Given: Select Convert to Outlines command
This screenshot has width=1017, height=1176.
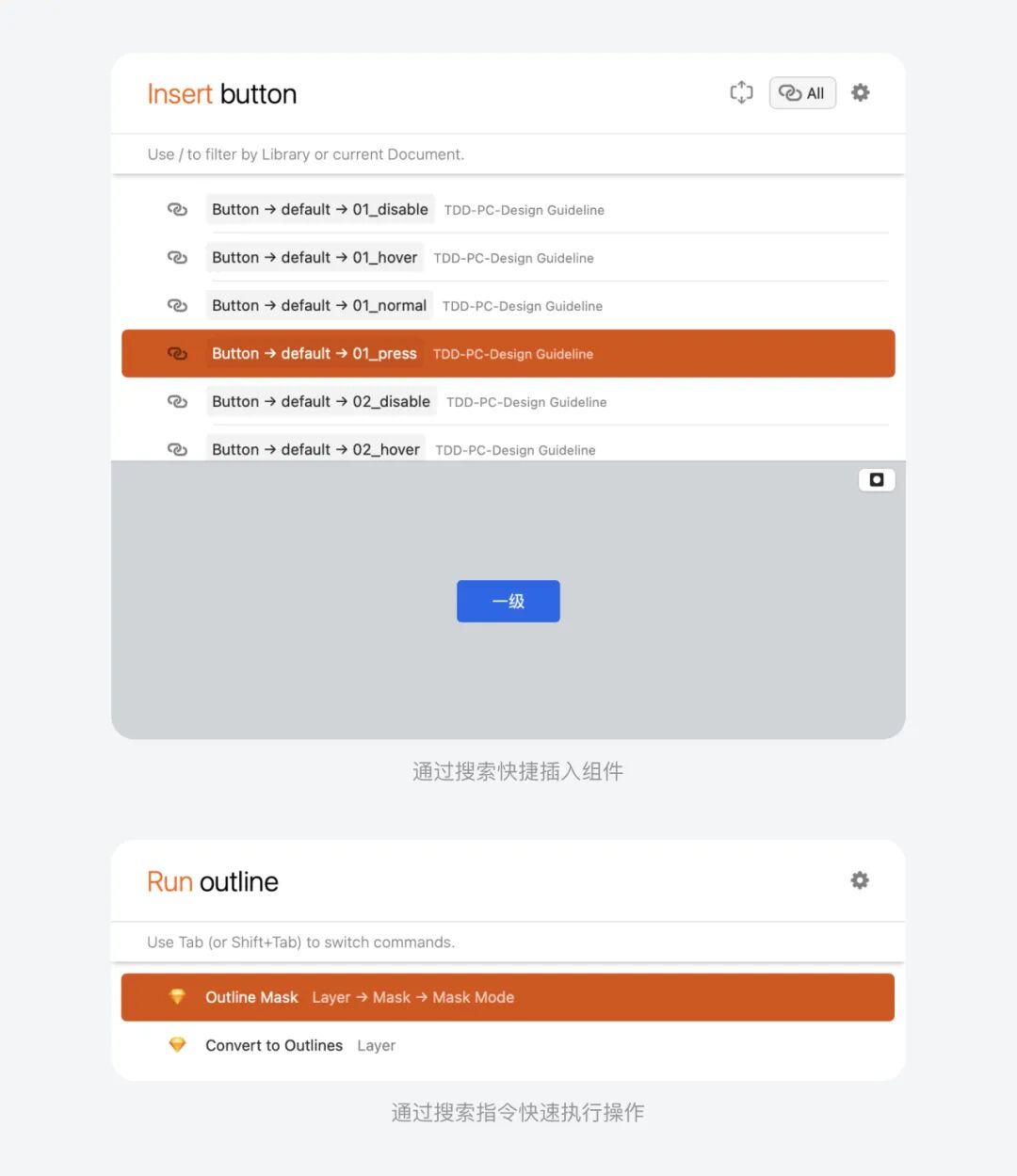Looking at the screenshot, I should (x=508, y=1045).
